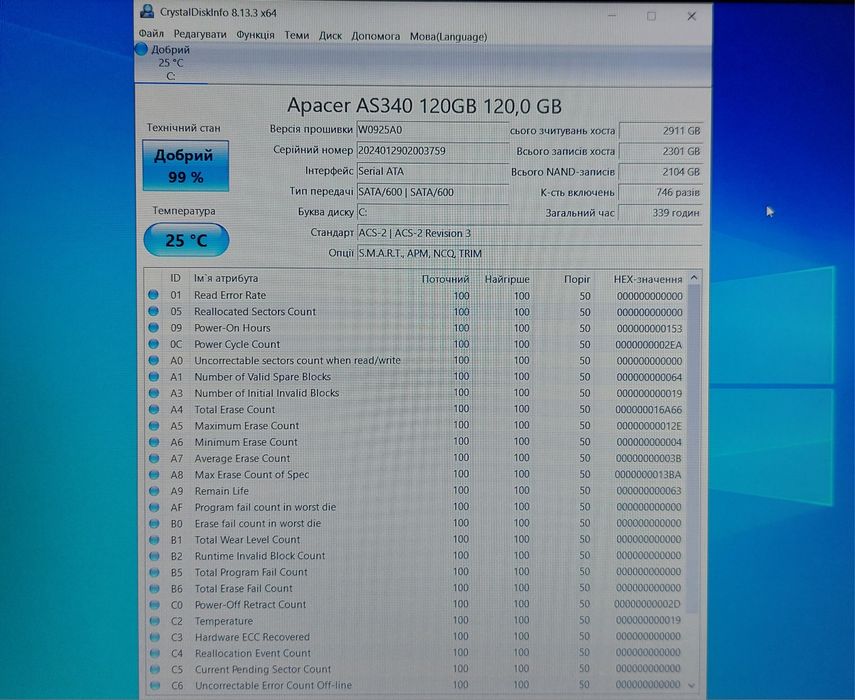
Task: Click the power on count 746 разів
Action: [x=660, y=192]
